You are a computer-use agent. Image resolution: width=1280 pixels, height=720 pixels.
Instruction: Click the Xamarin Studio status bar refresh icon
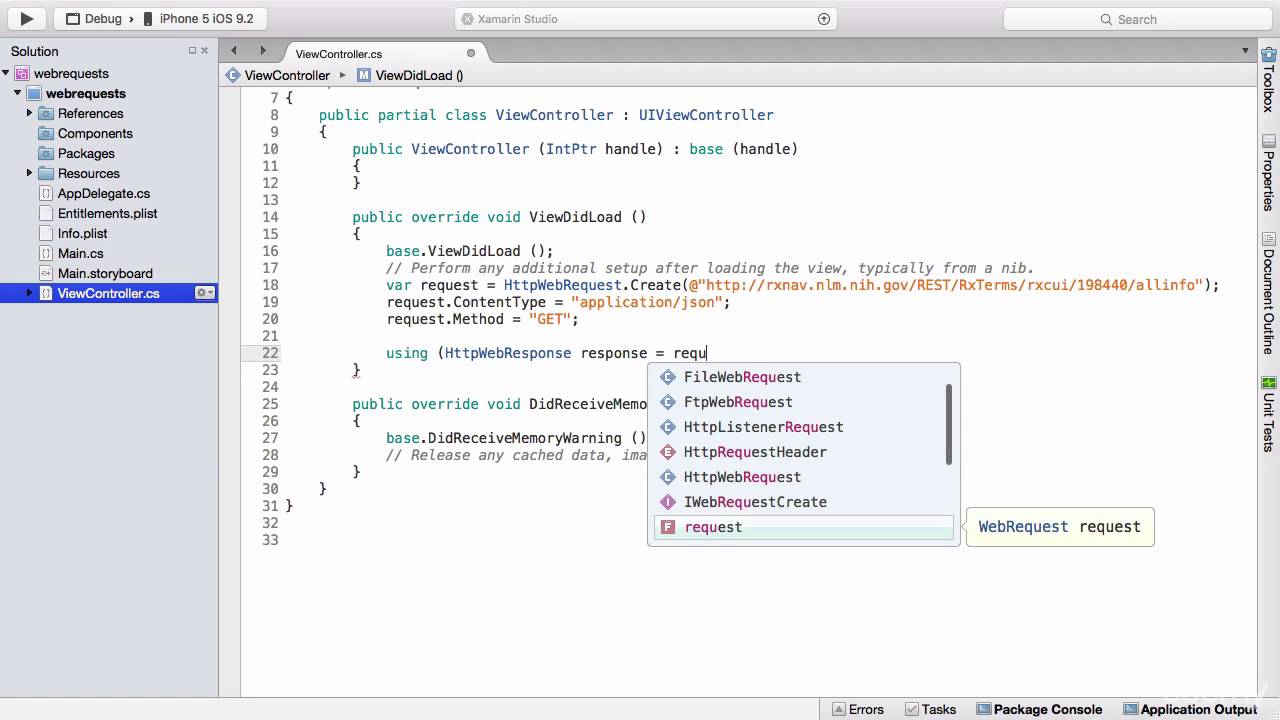pyautogui.click(x=824, y=18)
